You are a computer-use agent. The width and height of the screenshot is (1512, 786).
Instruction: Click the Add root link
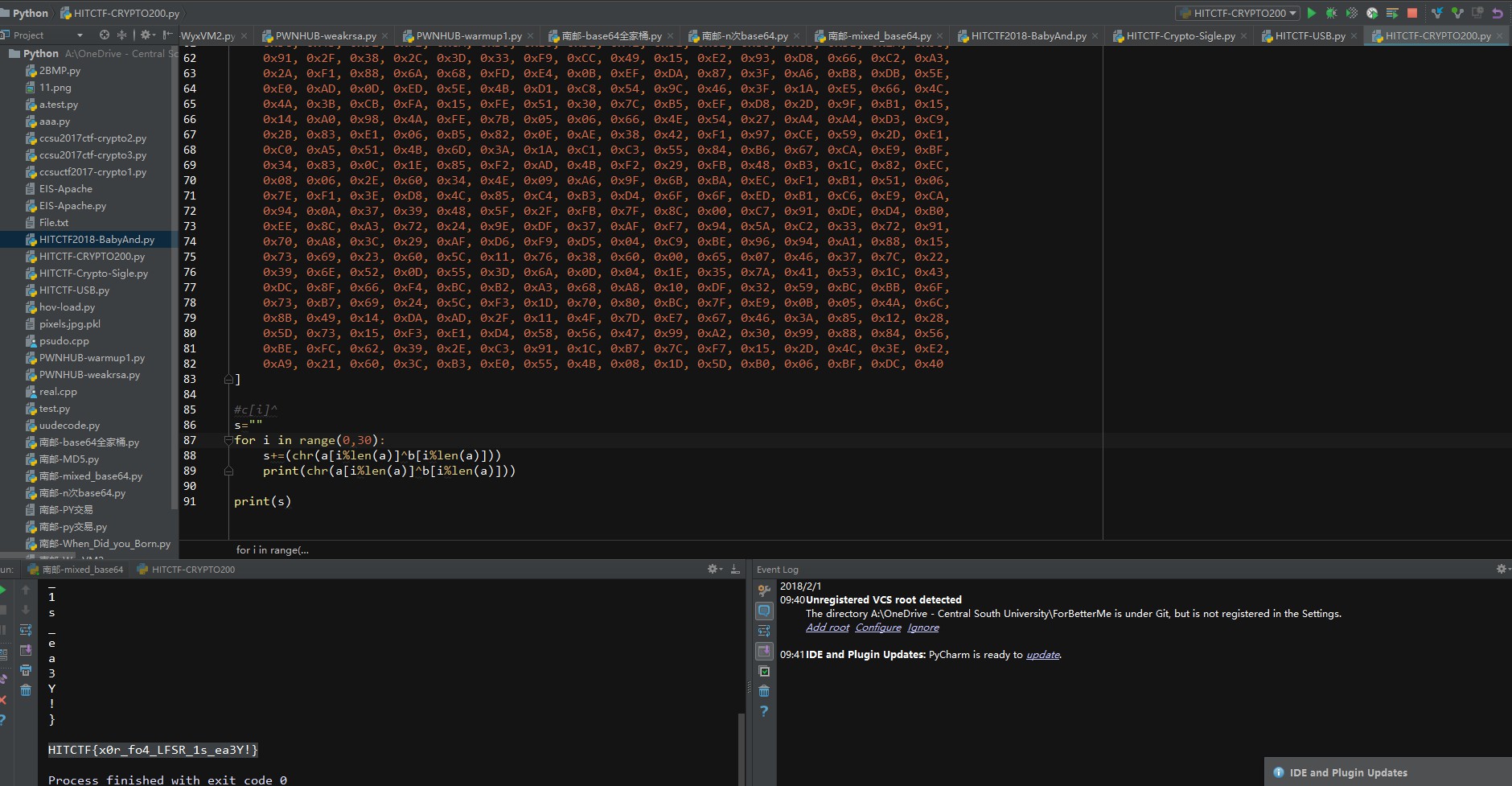[x=828, y=628]
